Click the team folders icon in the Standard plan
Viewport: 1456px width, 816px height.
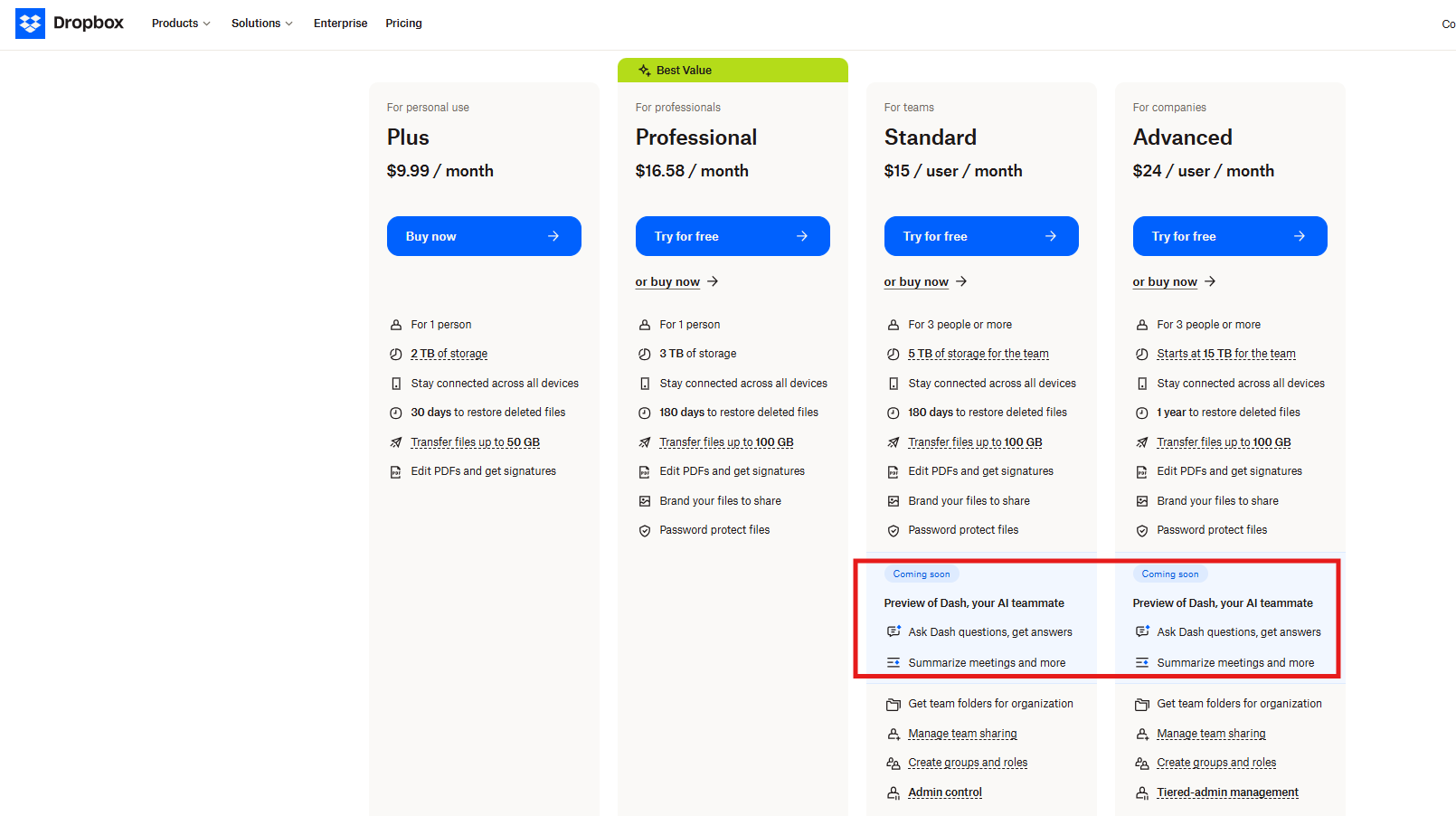tap(893, 703)
